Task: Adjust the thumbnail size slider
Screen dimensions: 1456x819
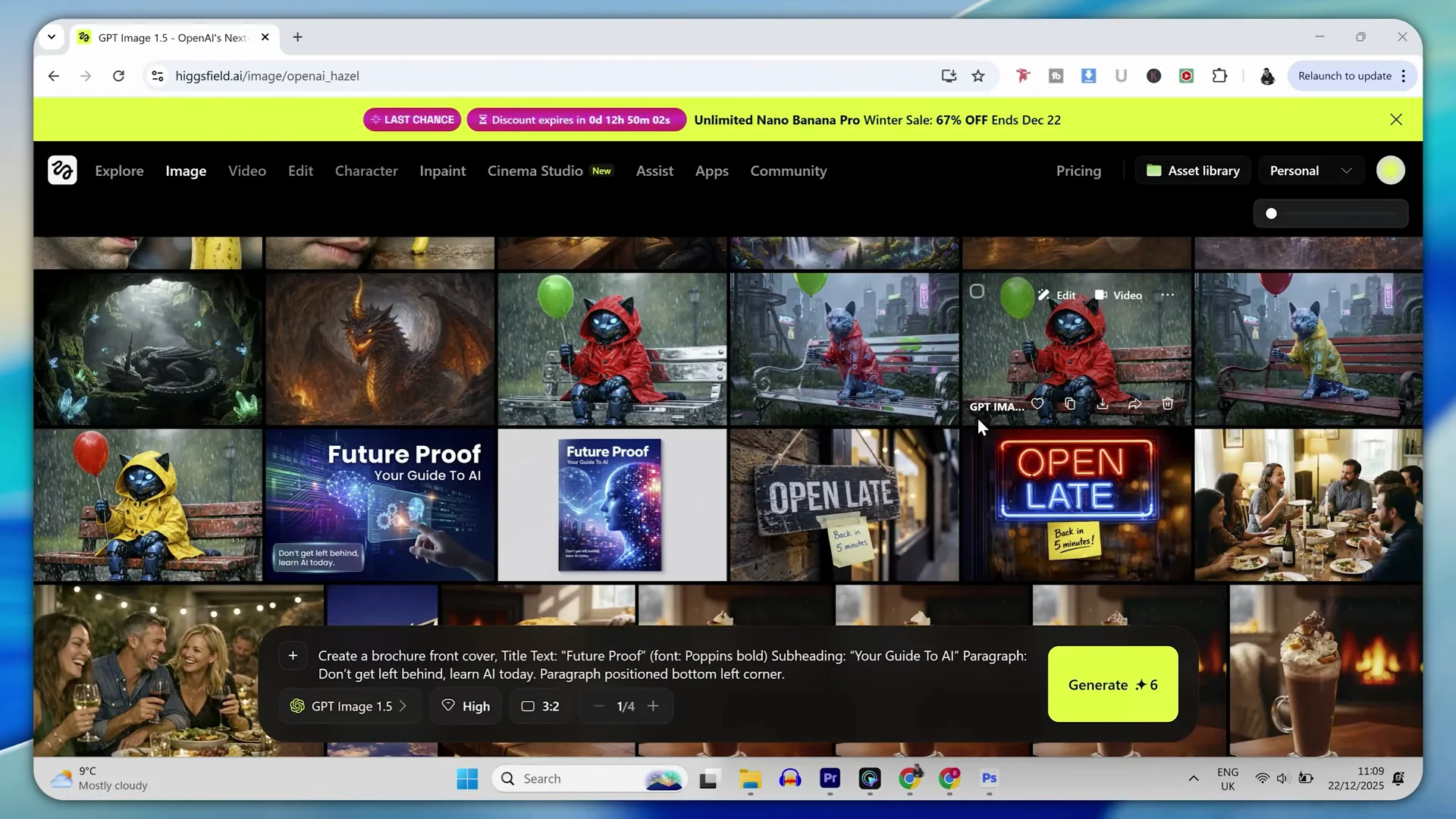Action: click(1272, 214)
